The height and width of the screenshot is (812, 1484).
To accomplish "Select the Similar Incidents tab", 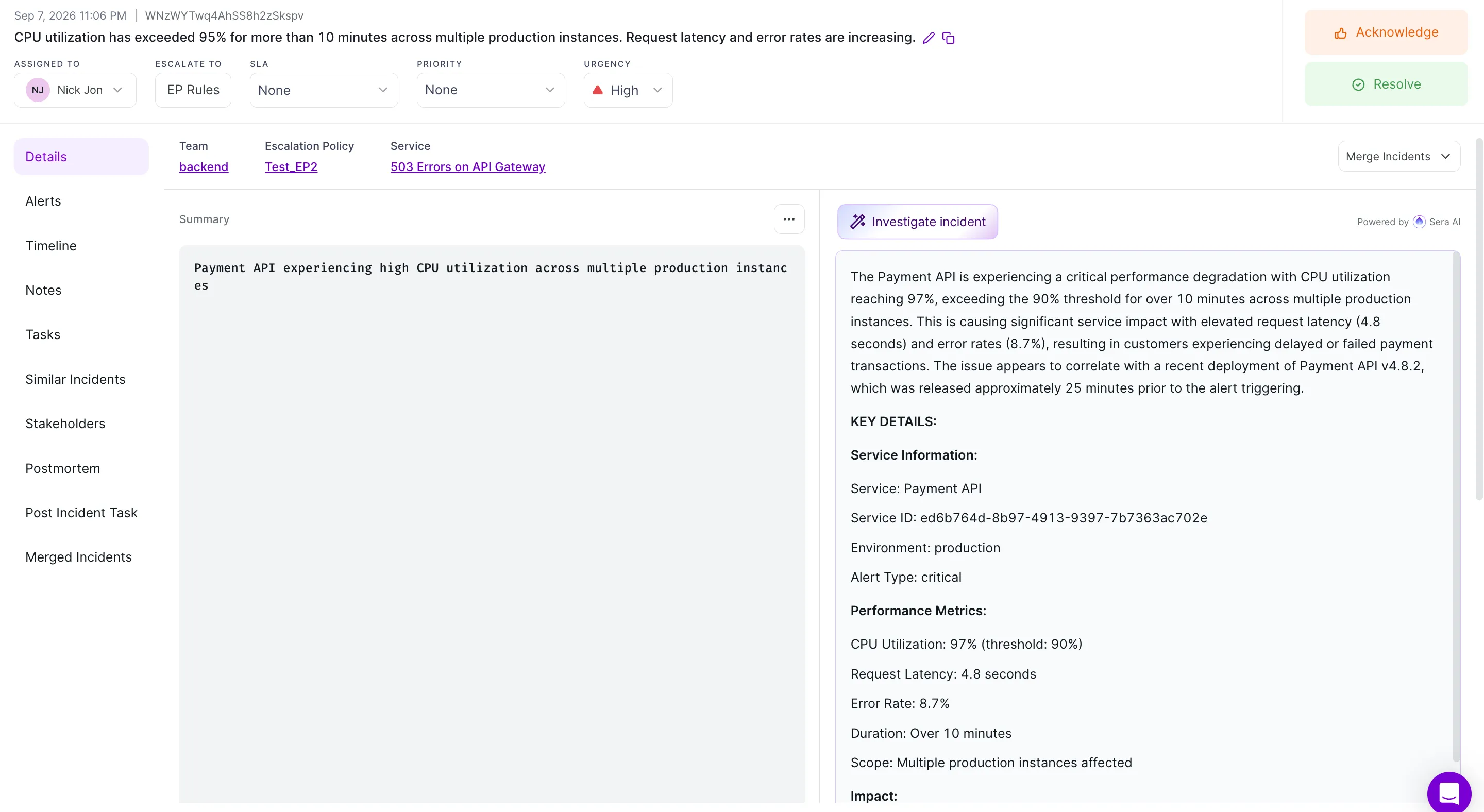I will (x=75, y=379).
